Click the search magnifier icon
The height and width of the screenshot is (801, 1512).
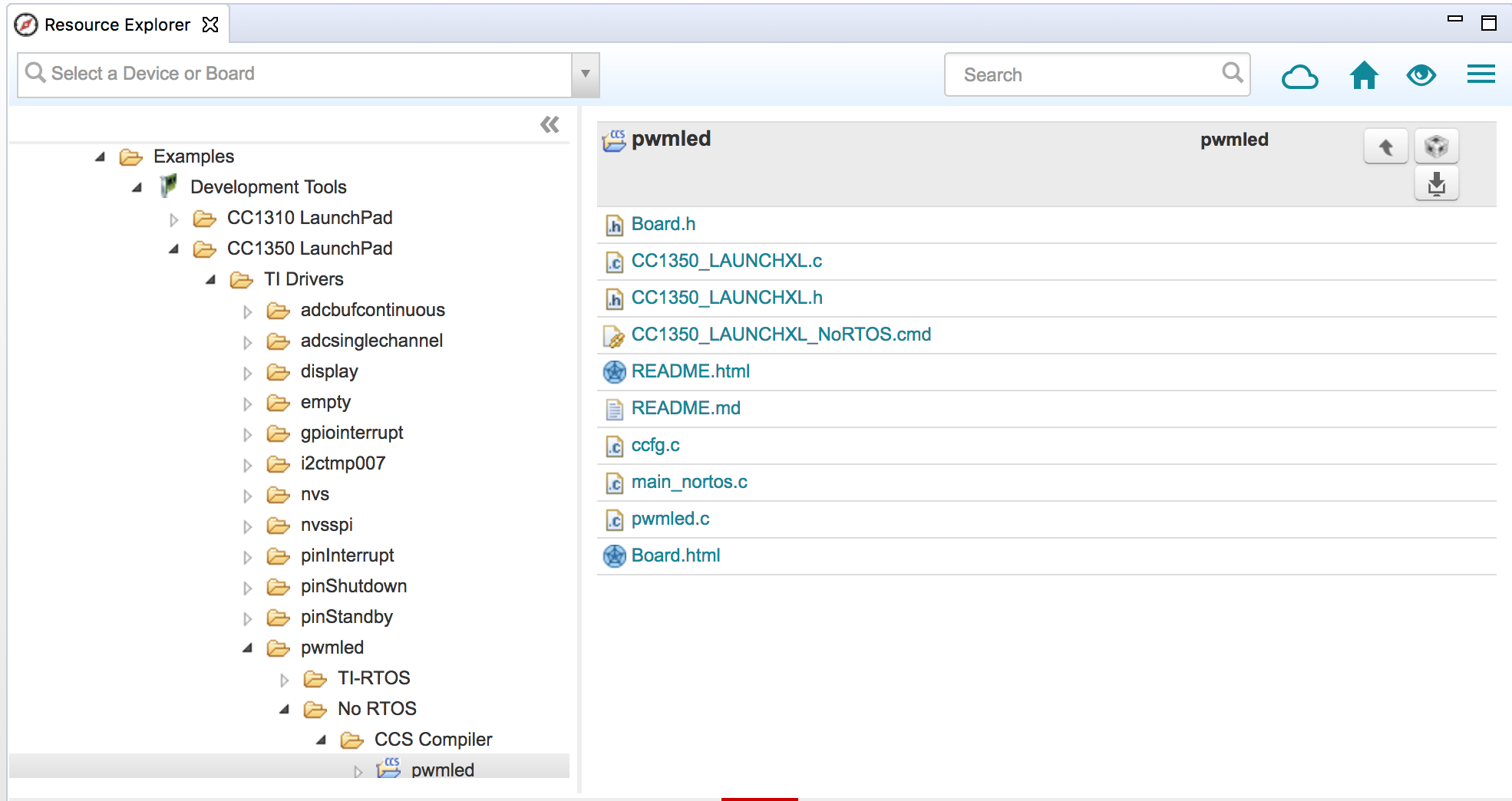[1232, 72]
